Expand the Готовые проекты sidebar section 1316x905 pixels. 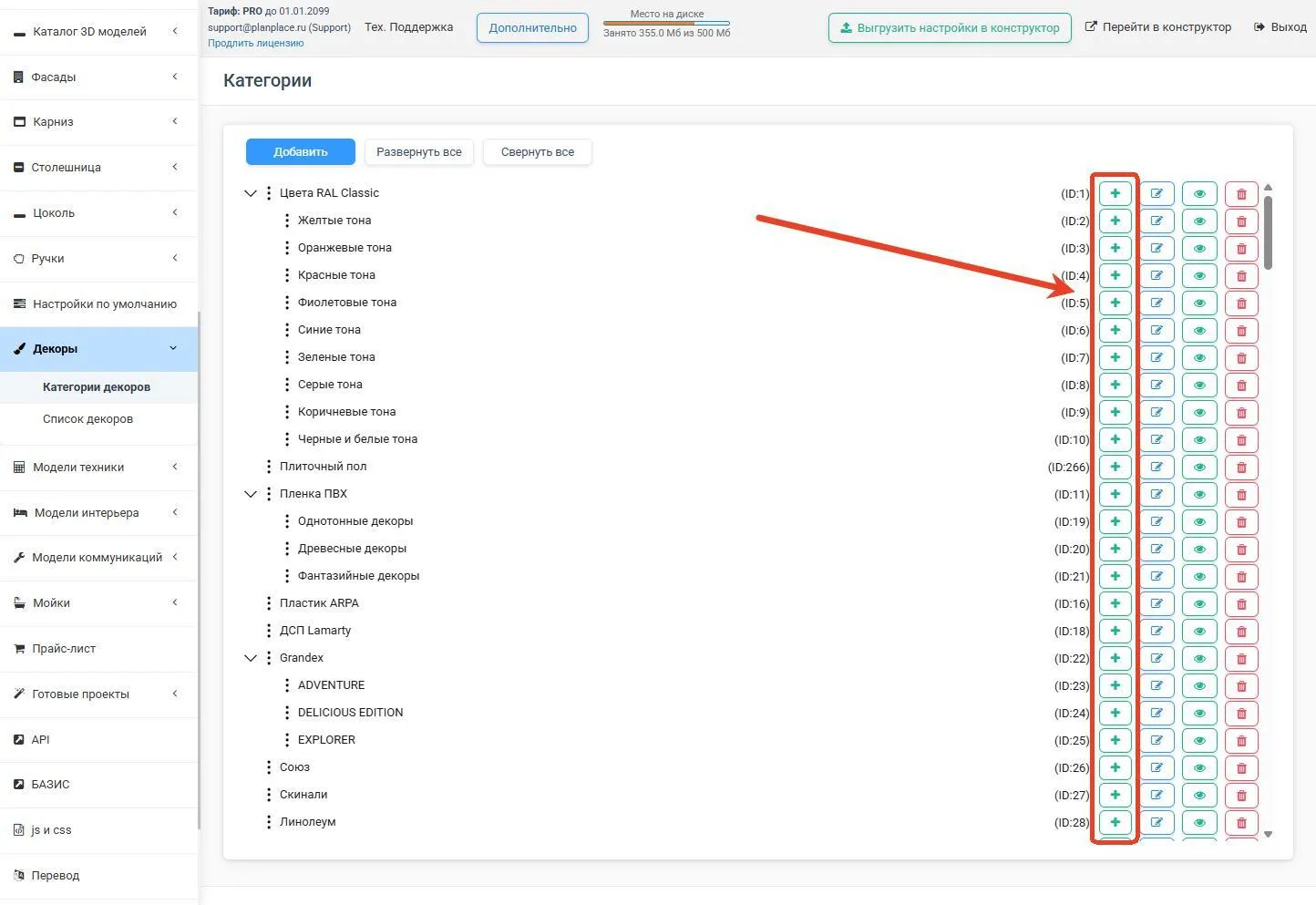click(98, 694)
